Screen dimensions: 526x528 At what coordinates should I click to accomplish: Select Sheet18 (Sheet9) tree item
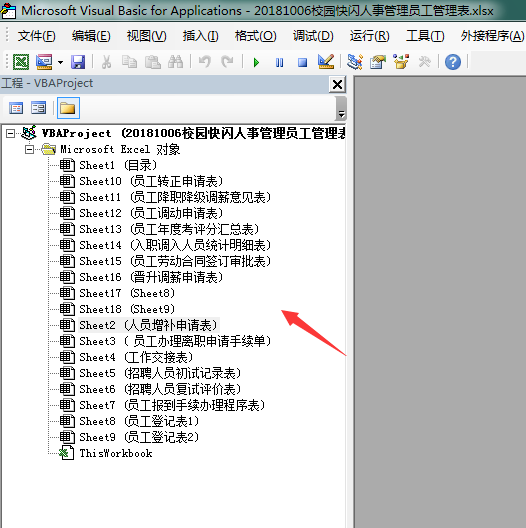click(127, 309)
